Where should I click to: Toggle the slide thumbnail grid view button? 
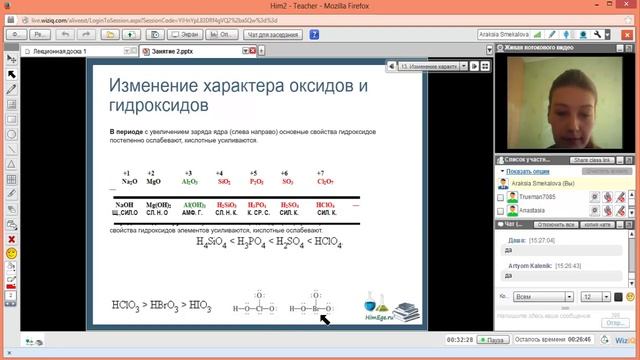click(485, 66)
